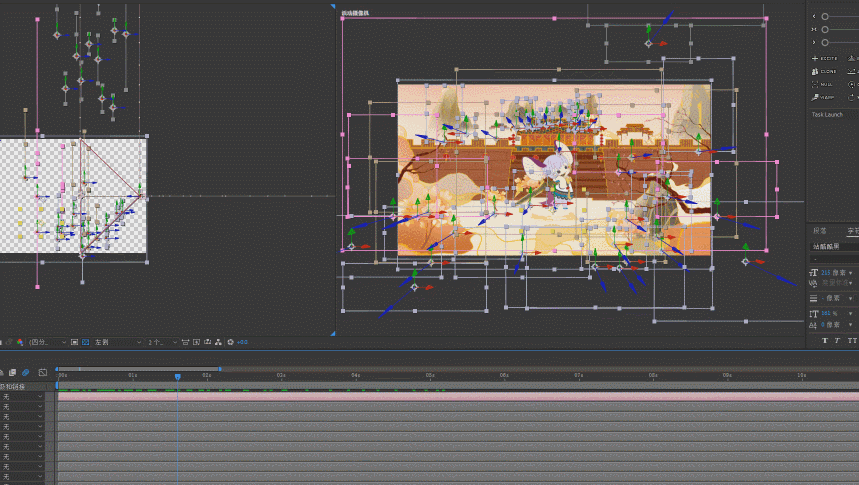Open the second layer's parent dropdown (无)

point(22,407)
